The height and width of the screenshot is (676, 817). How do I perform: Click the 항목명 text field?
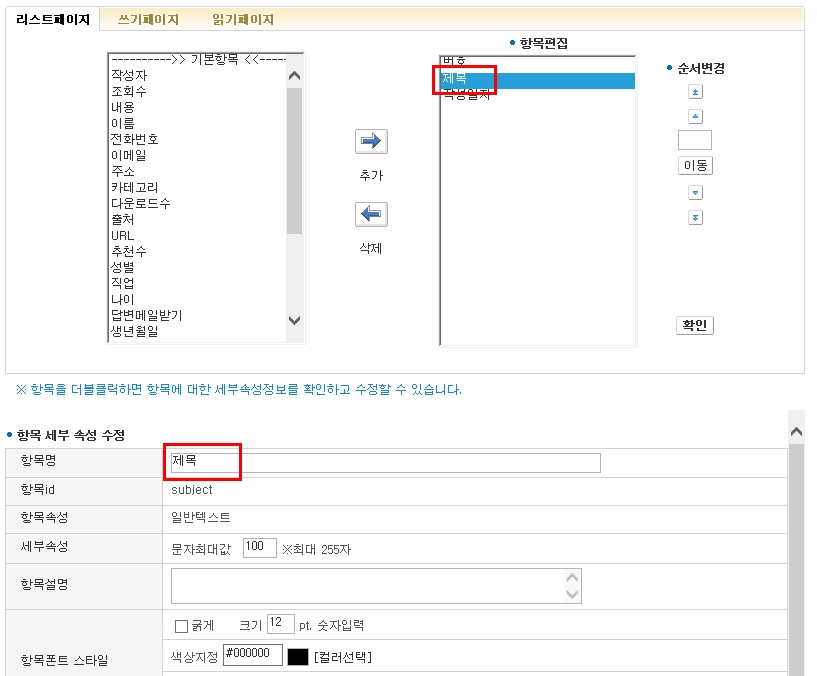pyautogui.click(x=385, y=462)
